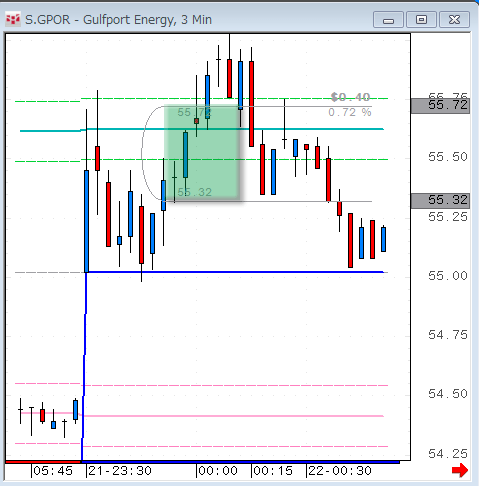Click the 55.32 label inside the green box
The image size is (479, 486).
pyautogui.click(x=194, y=192)
